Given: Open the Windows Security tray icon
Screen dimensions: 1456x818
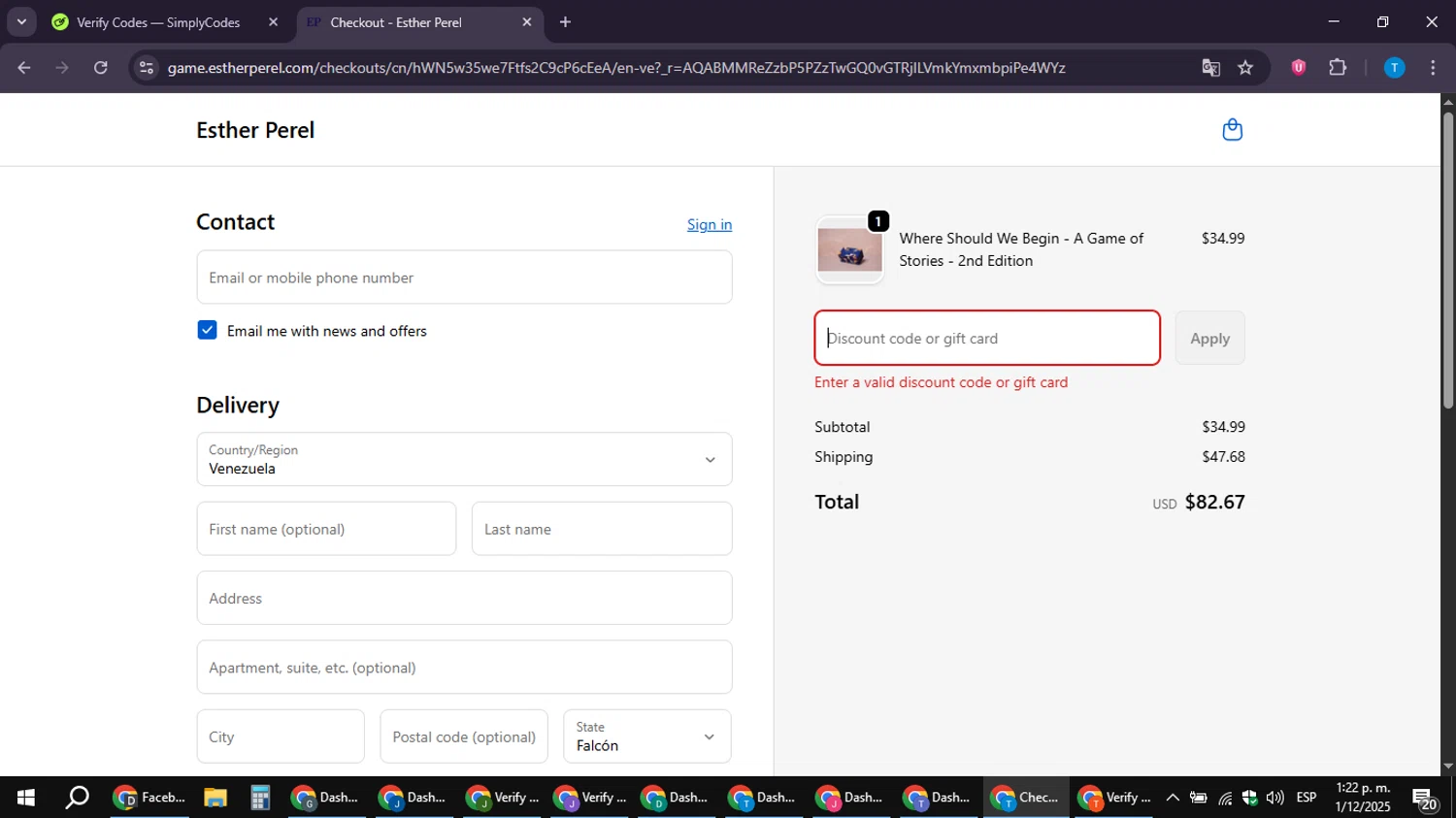Looking at the screenshot, I should click(x=1249, y=798).
